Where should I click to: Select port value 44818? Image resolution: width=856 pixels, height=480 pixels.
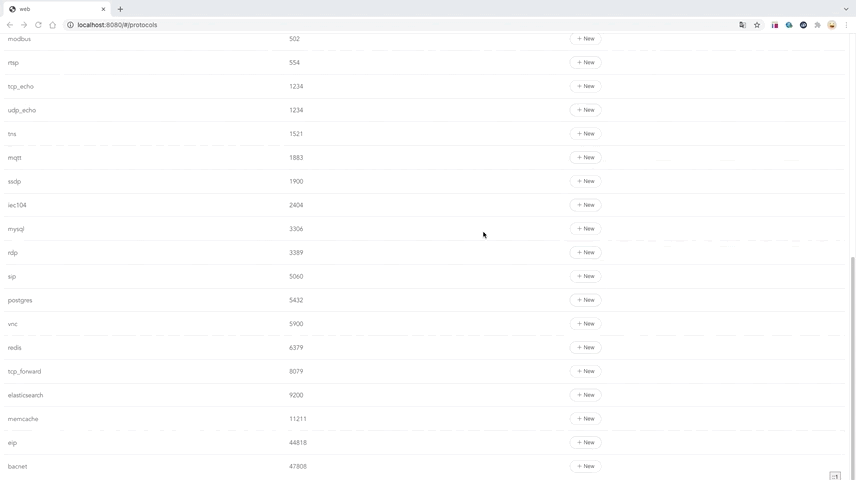click(x=298, y=442)
